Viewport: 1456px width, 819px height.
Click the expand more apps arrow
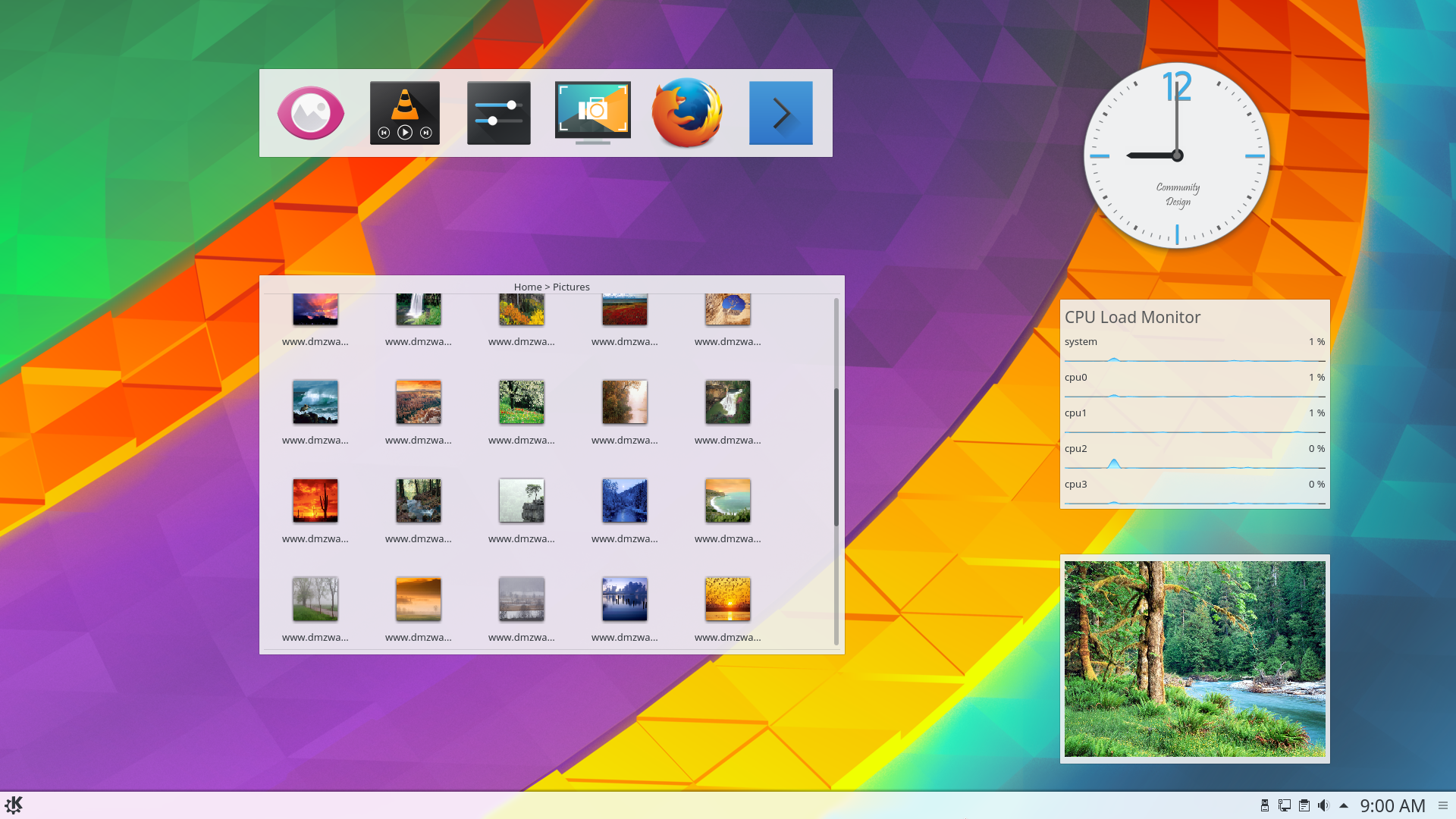tap(781, 113)
